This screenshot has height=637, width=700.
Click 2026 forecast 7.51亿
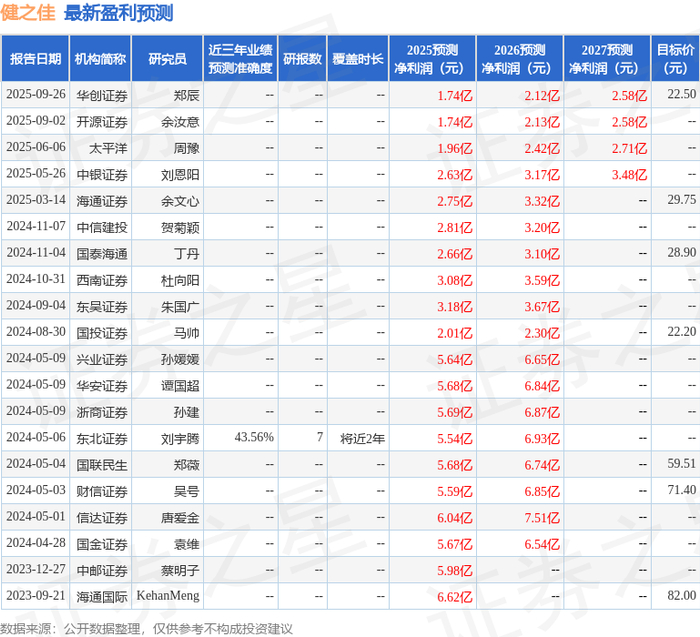(x=542, y=517)
